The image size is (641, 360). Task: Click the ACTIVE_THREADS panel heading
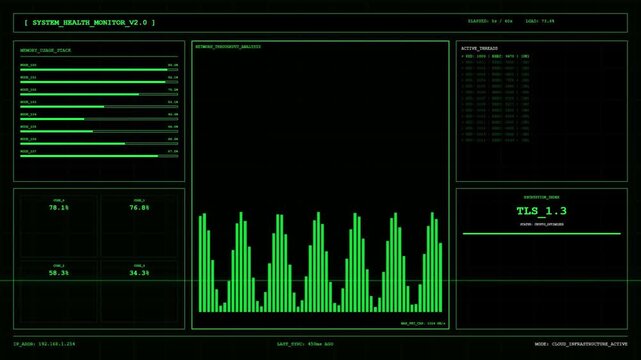(x=479, y=48)
